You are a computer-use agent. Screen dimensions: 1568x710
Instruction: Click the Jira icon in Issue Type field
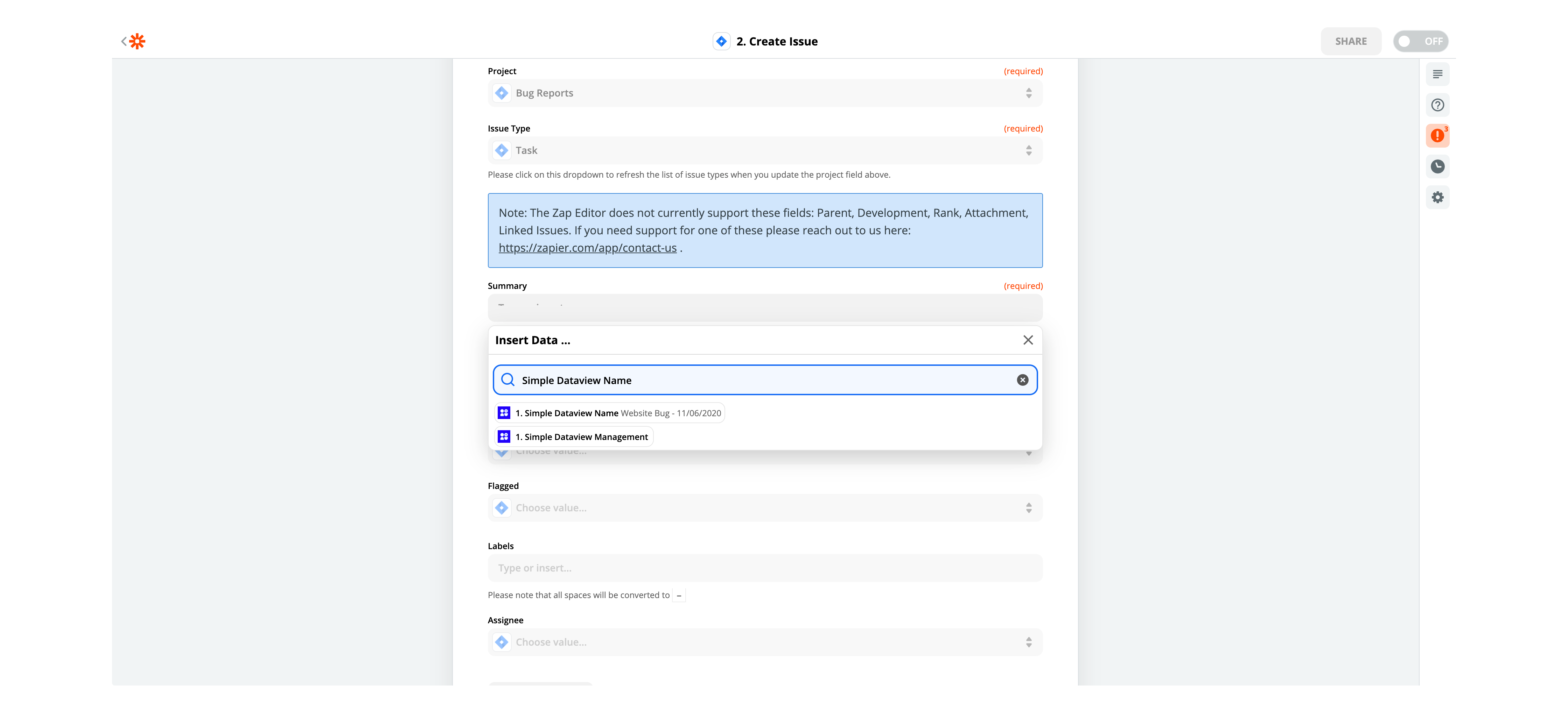(502, 150)
